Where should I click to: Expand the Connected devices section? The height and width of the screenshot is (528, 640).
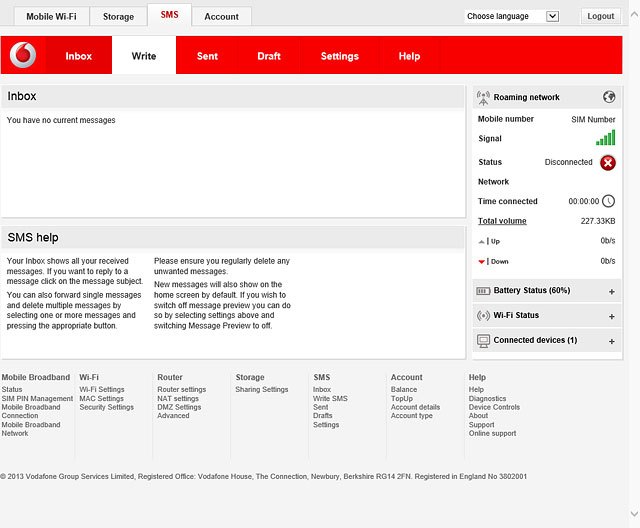tap(611, 341)
